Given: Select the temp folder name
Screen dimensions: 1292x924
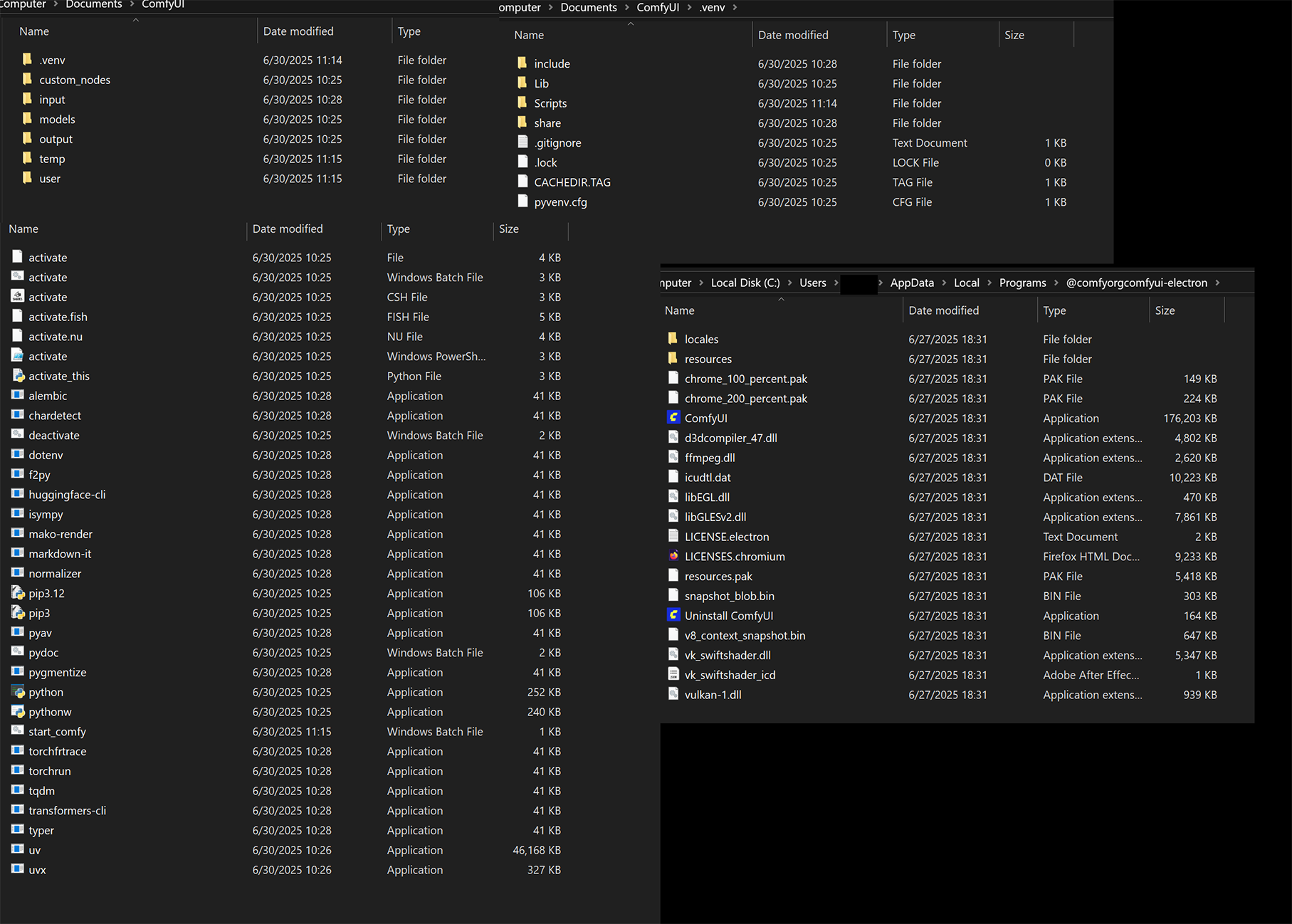Looking at the screenshot, I should pyautogui.click(x=52, y=159).
